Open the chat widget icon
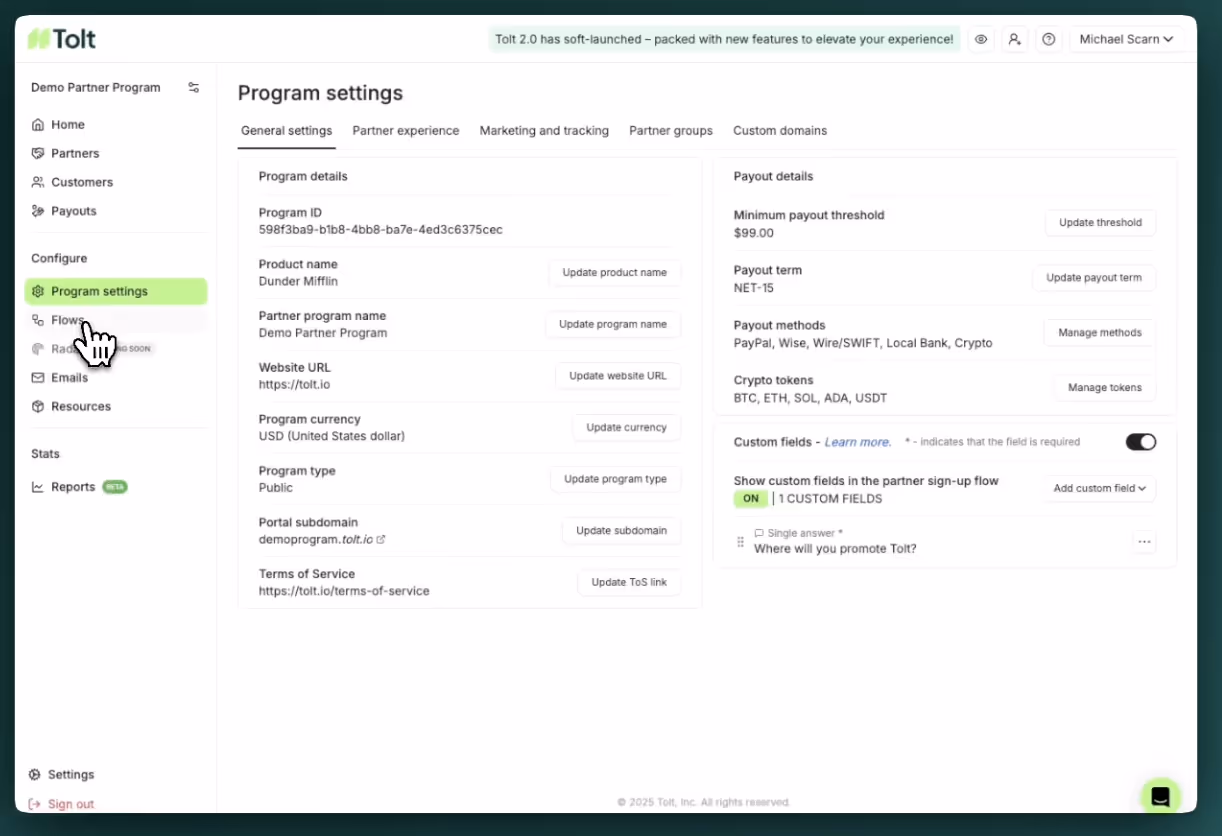The image size is (1222, 836). [x=1160, y=797]
